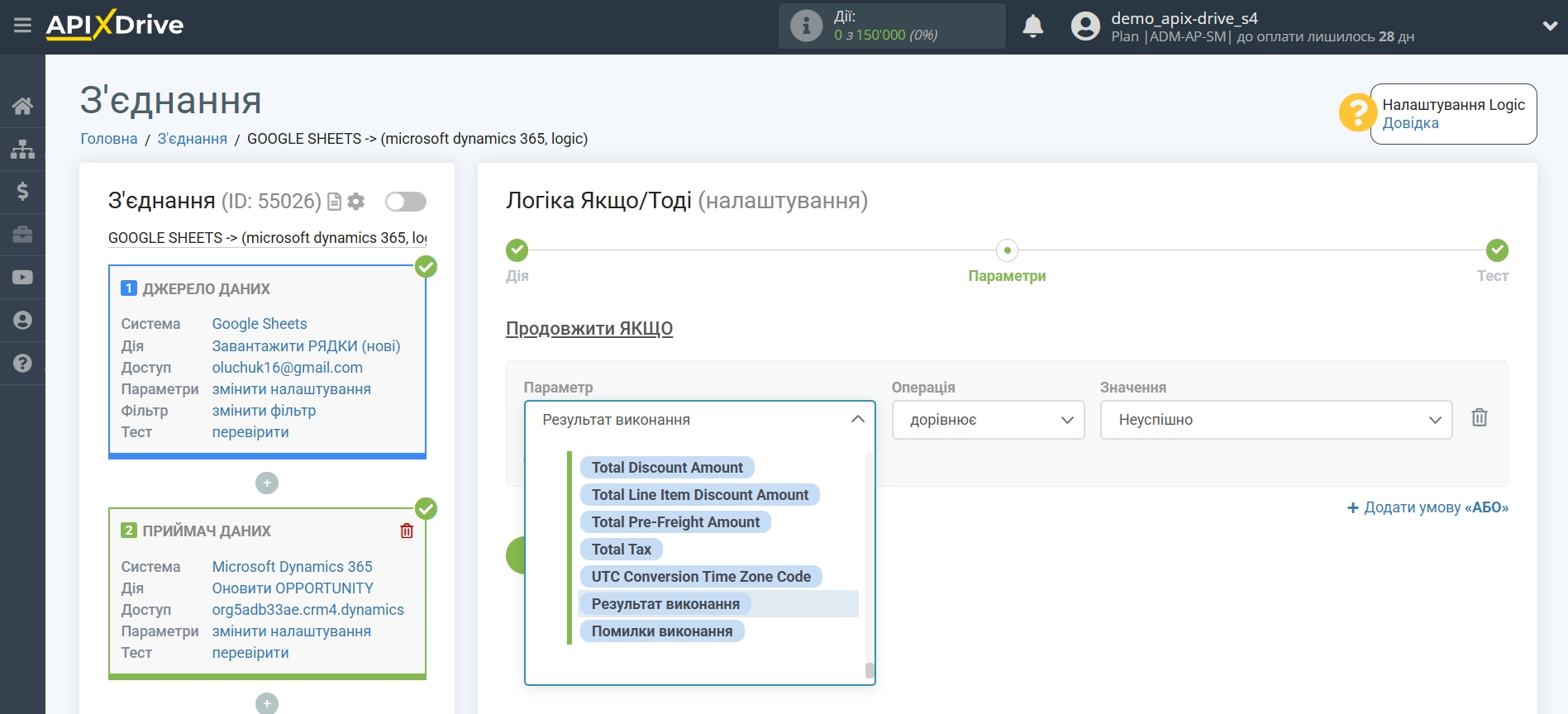Image resolution: width=1568 pixels, height=714 pixels.
Task: Delete the data receiver block
Action: [407, 531]
